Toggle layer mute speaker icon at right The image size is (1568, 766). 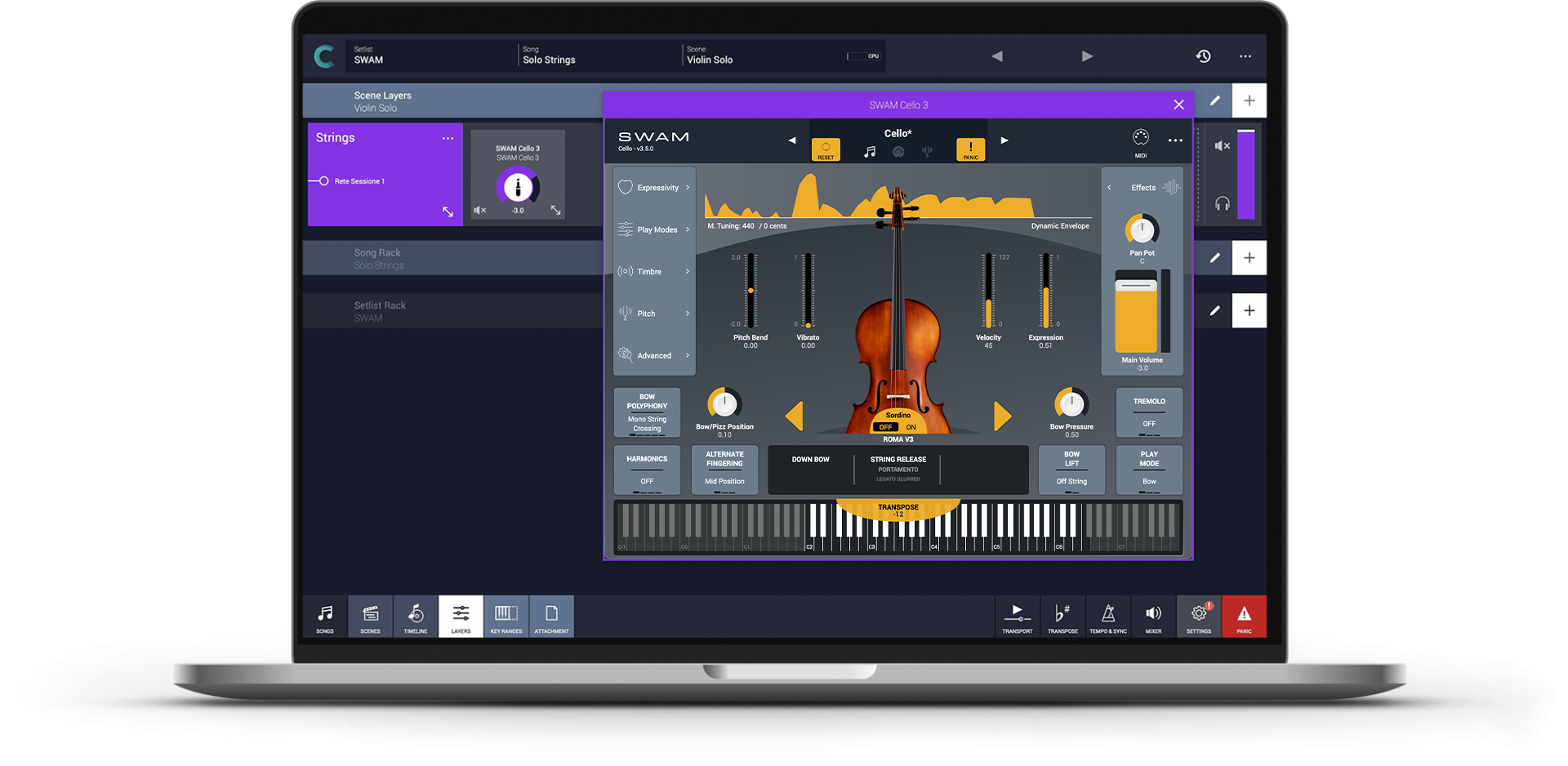coord(1222,145)
